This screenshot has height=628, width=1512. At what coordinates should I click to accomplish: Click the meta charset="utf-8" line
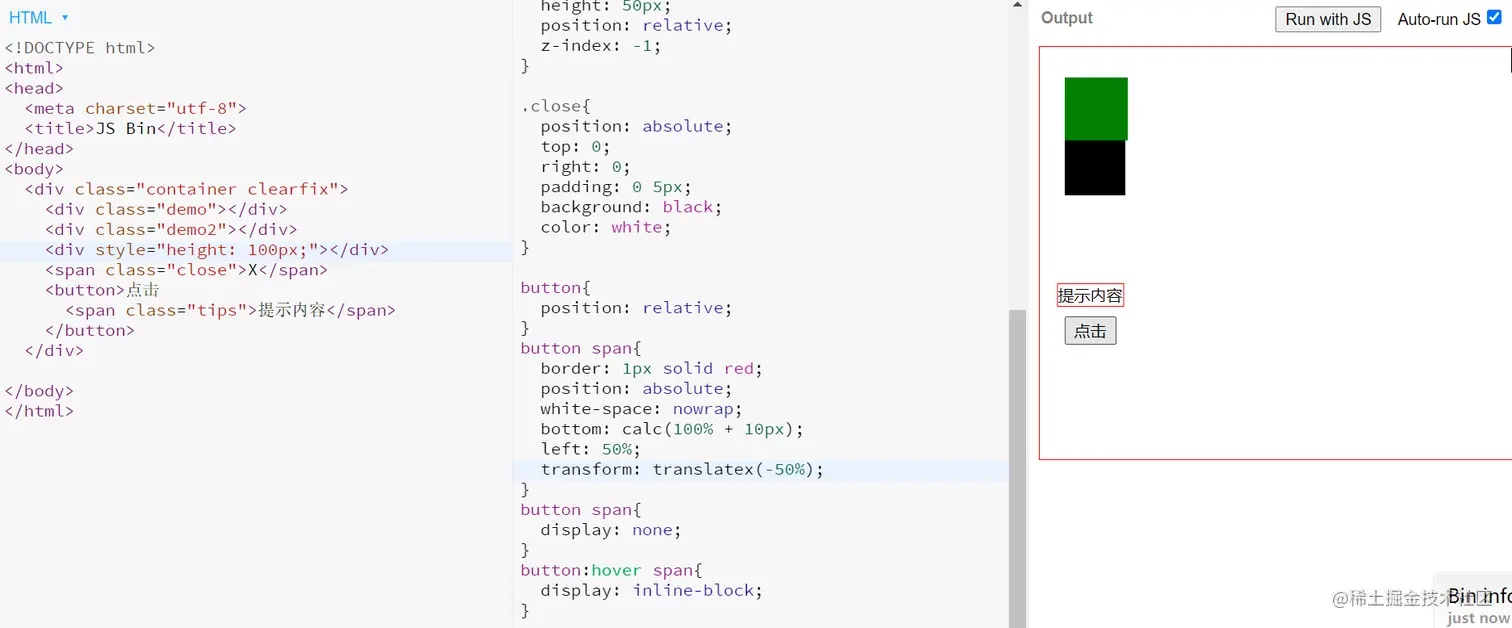pos(135,108)
